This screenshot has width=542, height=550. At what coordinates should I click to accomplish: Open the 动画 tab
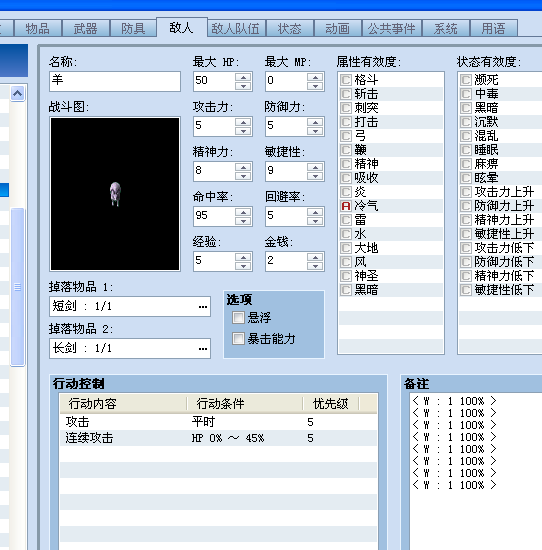(337, 28)
